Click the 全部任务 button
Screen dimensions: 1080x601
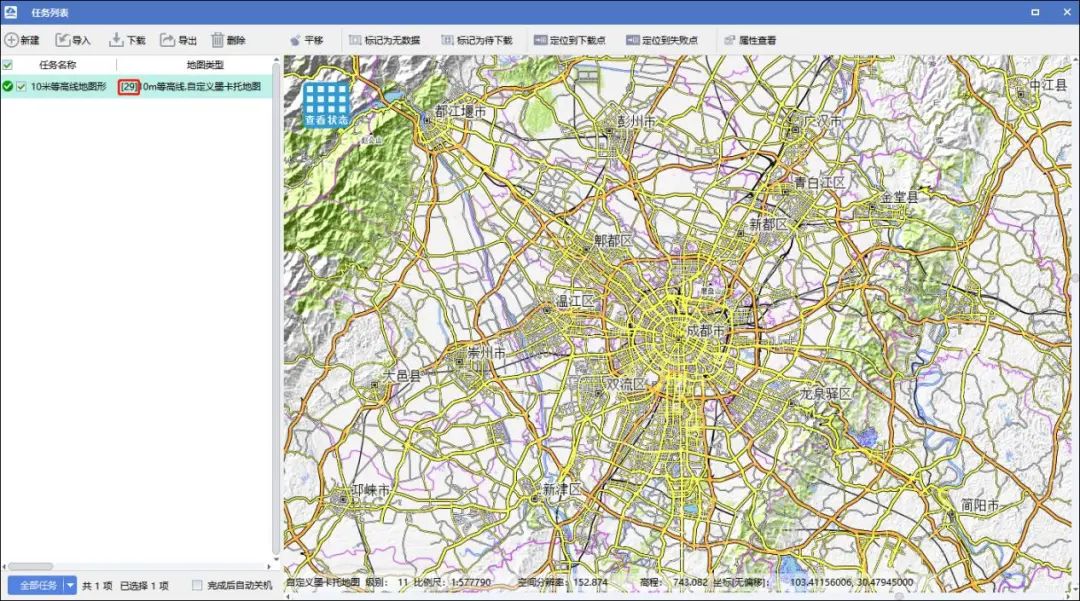35,585
